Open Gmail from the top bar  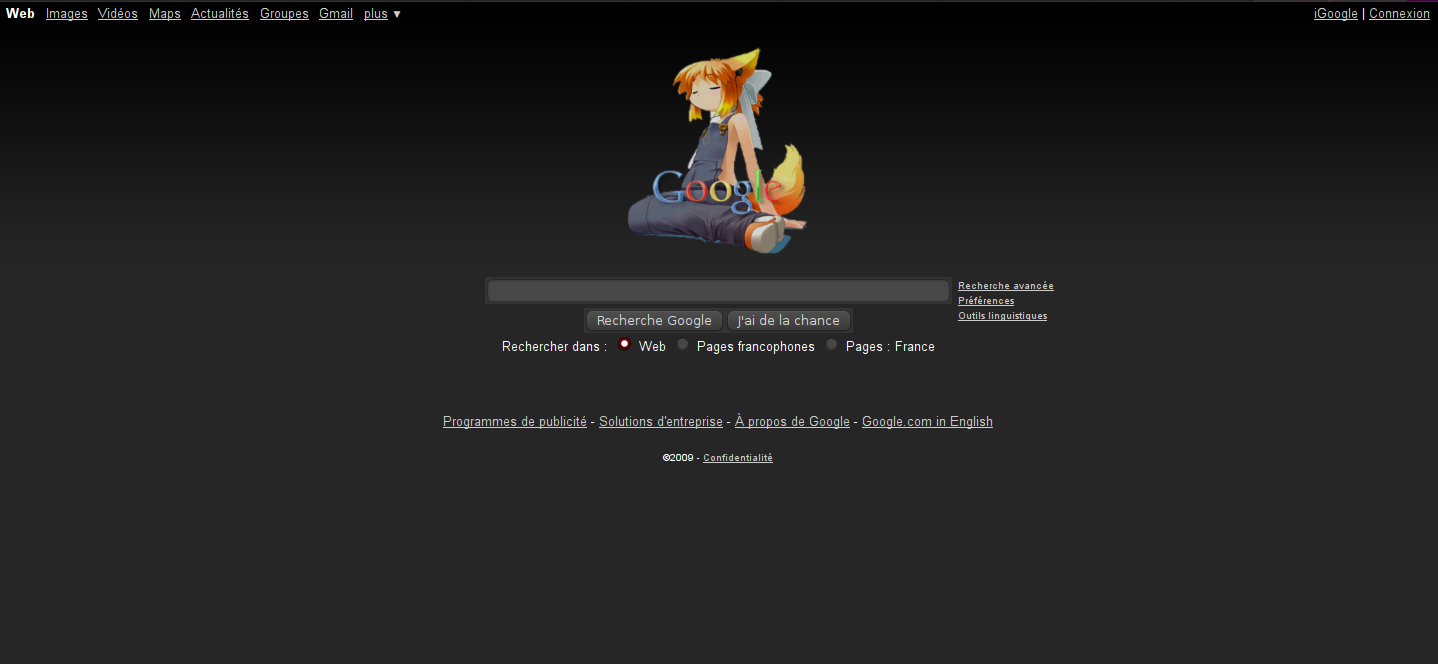[336, 14]
